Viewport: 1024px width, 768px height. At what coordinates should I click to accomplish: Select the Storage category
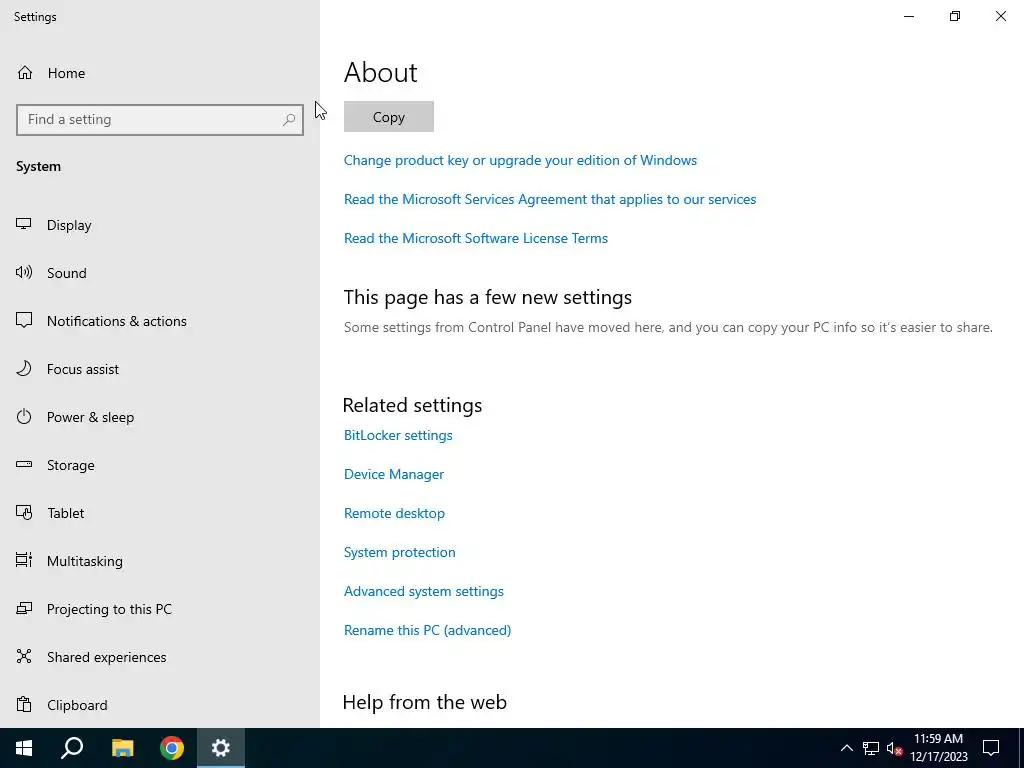click(x=160, y=464)
